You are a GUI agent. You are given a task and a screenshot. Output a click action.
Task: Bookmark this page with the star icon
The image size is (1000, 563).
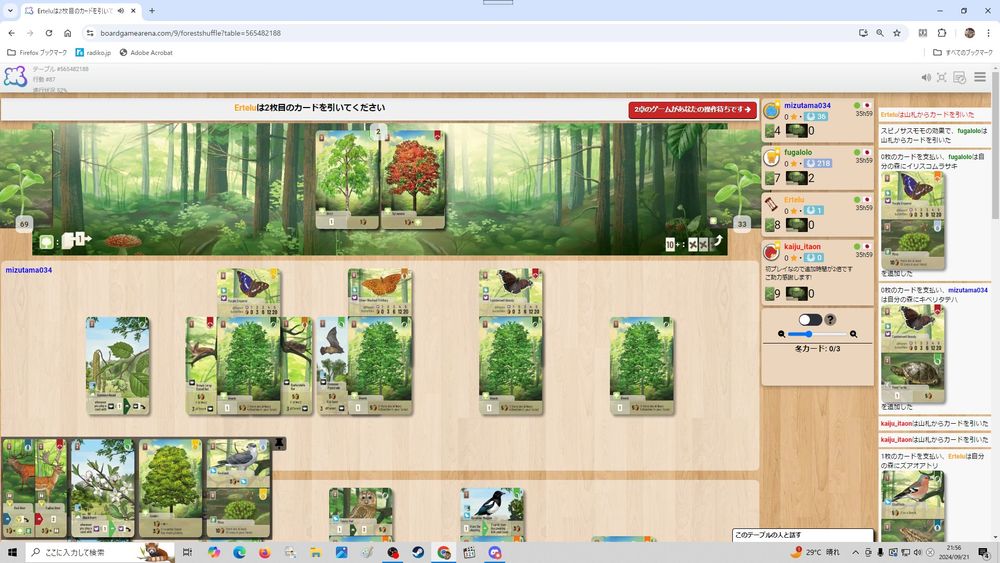897,33
